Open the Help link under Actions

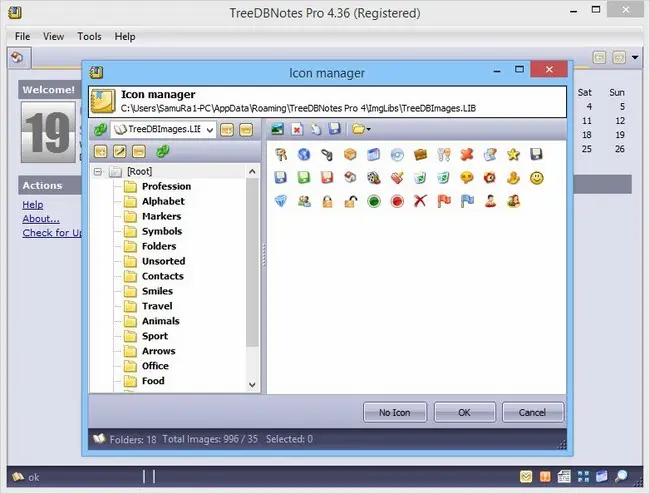[33, 205]
